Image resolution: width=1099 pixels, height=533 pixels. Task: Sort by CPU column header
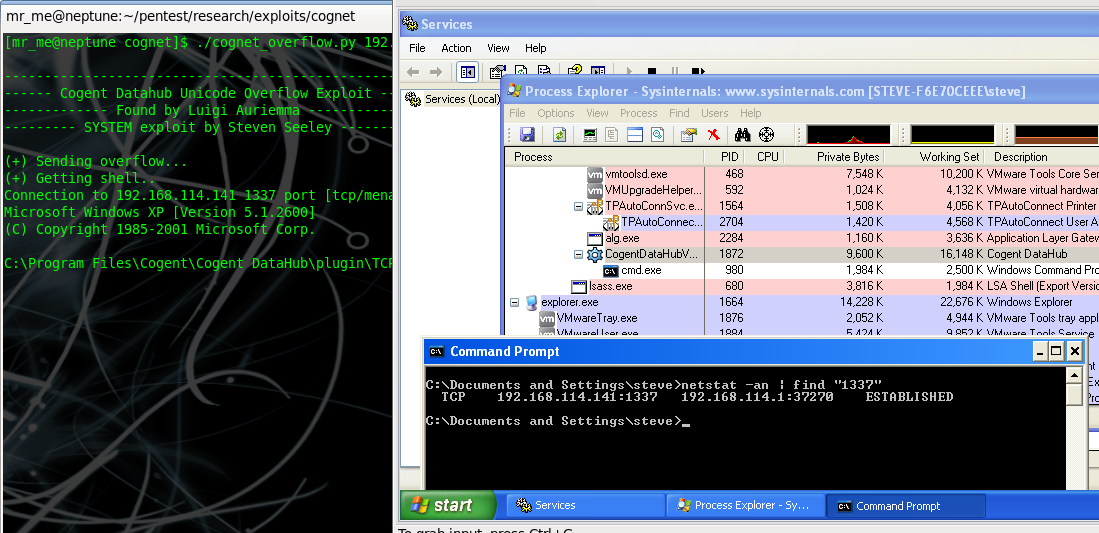point(763,156)
